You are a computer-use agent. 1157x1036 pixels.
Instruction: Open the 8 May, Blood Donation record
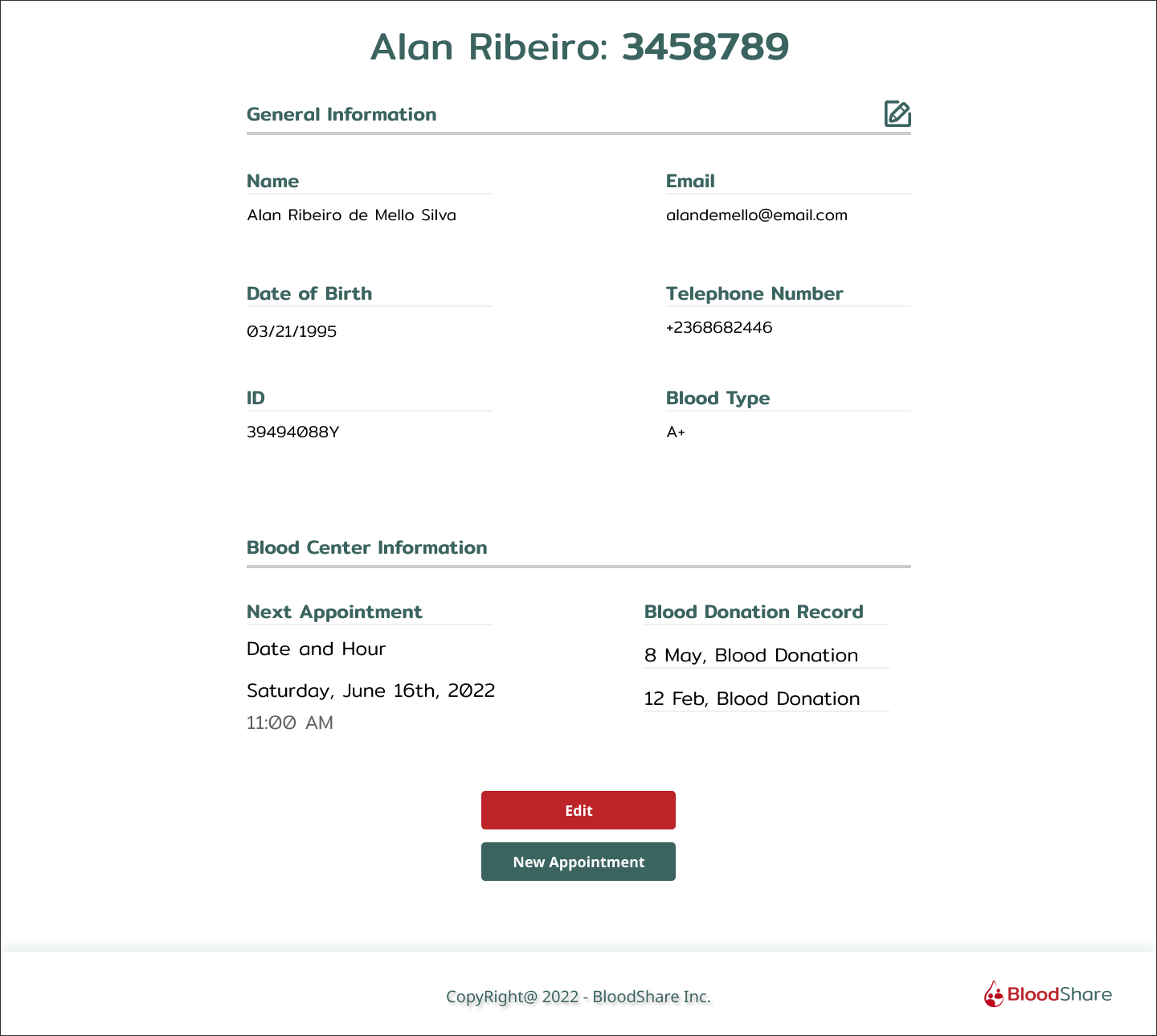(751, 656)
